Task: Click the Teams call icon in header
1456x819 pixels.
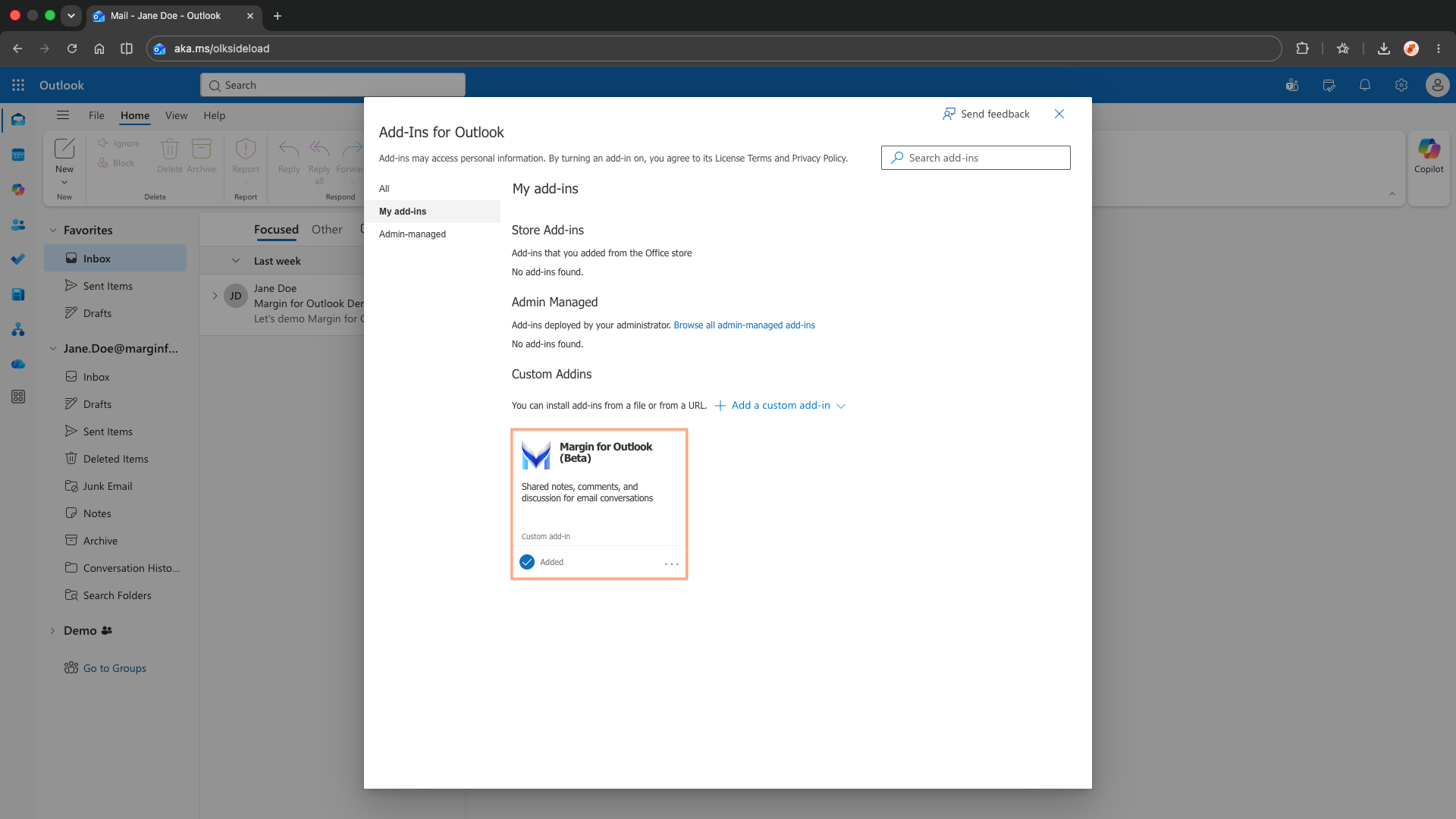Action: click(x=1292, y=85)
